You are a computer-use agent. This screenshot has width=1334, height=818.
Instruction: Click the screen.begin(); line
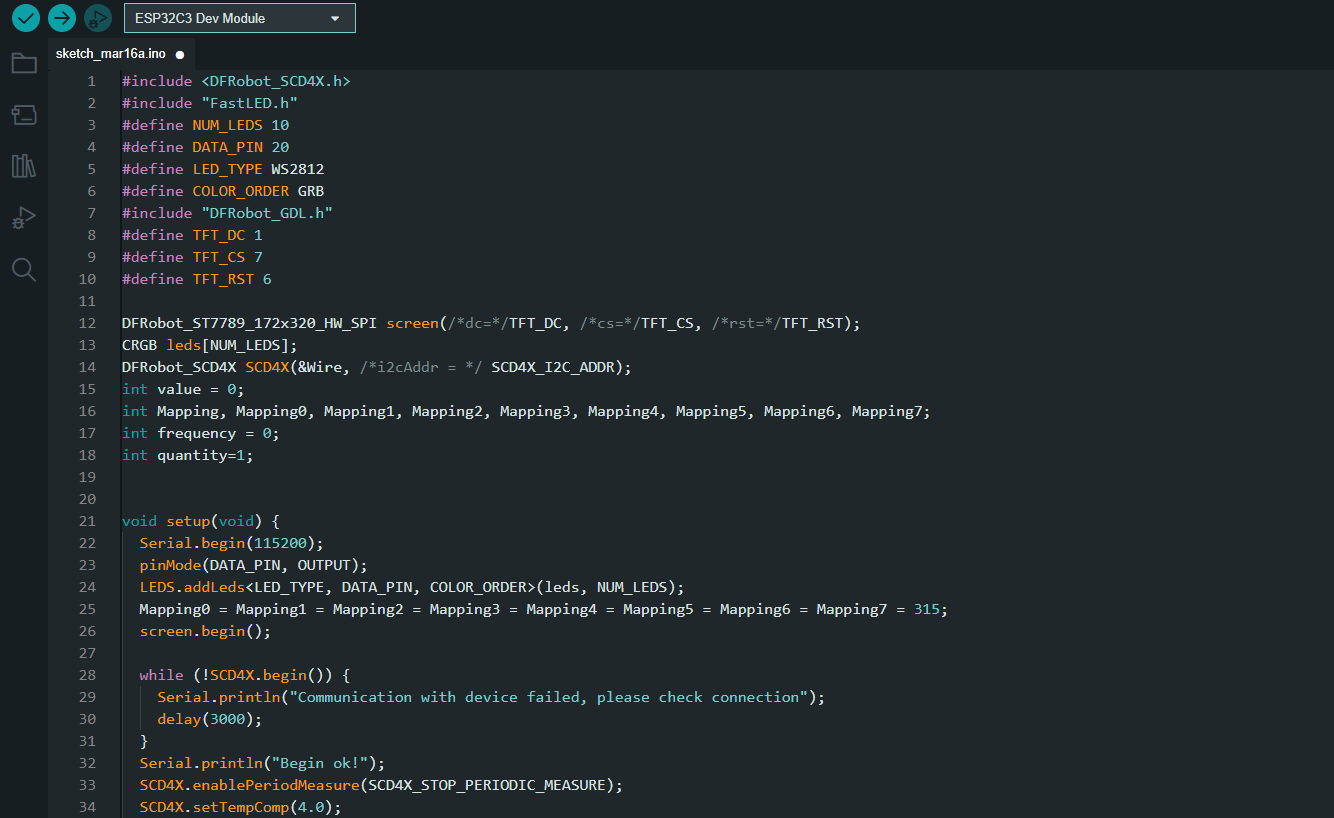point(205,631)
